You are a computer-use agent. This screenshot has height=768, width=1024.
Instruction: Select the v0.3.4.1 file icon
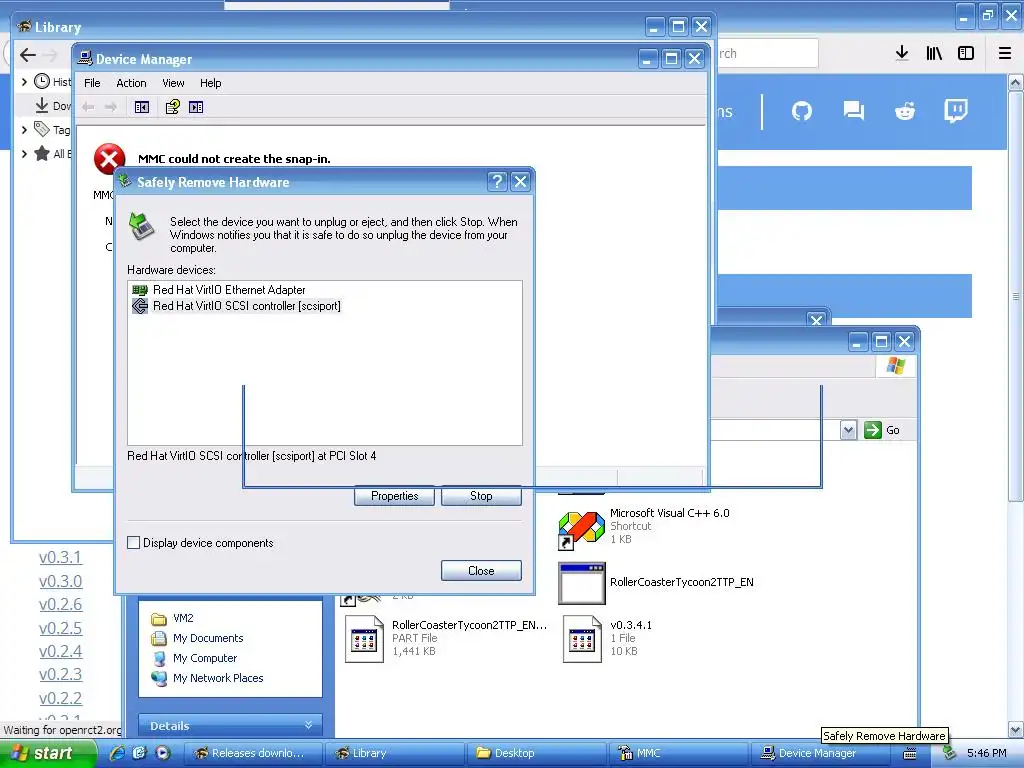(582, 639)
